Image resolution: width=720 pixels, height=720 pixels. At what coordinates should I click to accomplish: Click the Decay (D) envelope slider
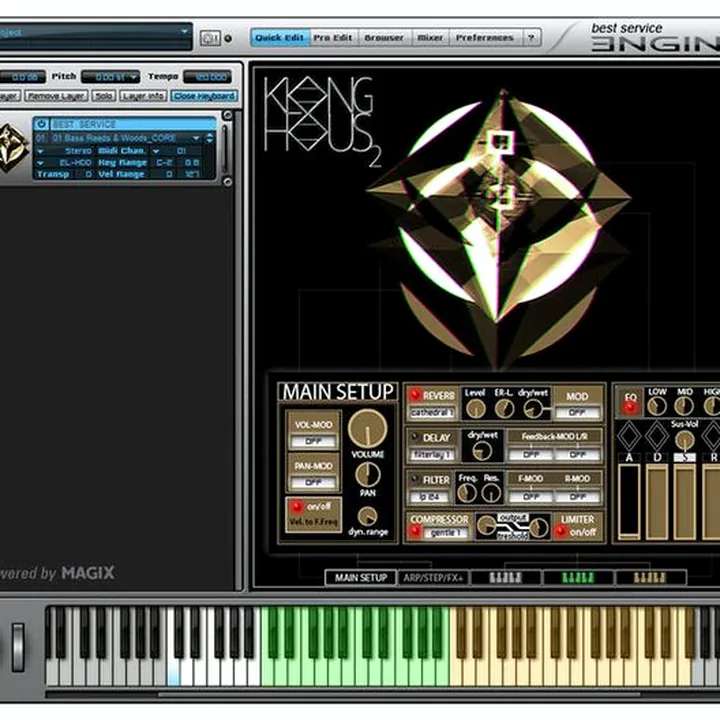coord(657,501)
